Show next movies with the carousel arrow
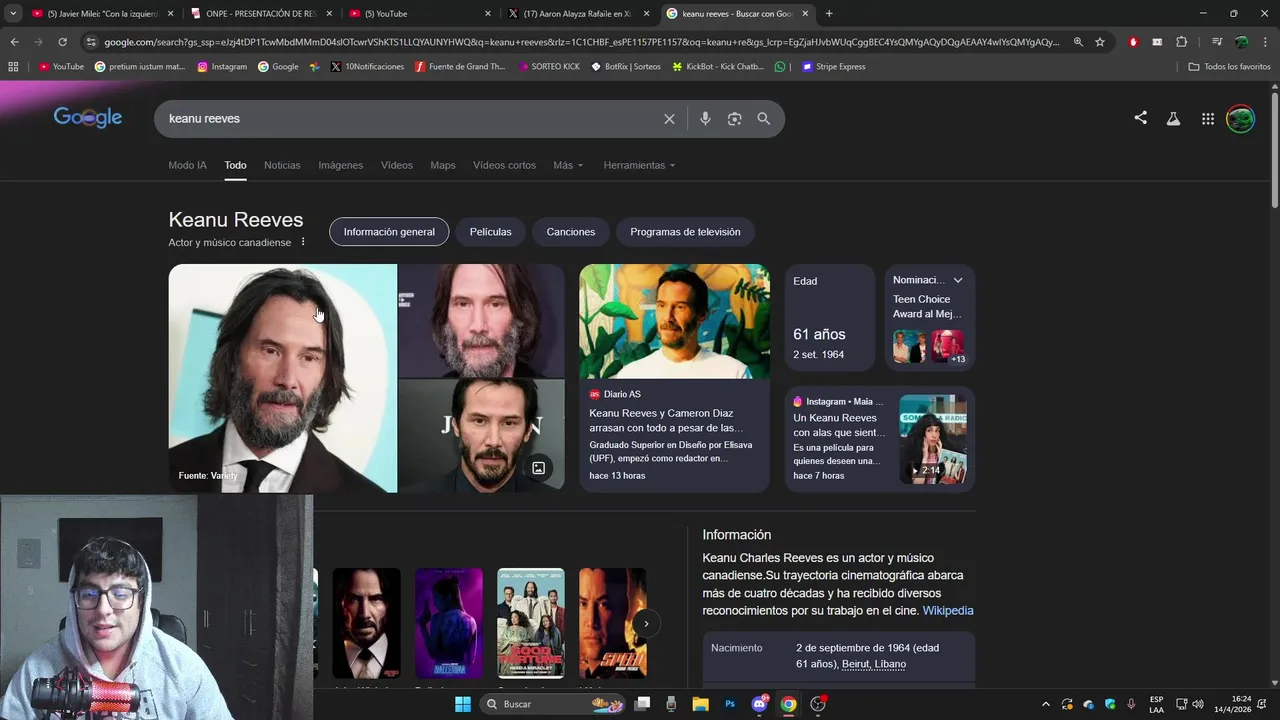The height and width of the screenshot is (720, 1280). [646, 624]
